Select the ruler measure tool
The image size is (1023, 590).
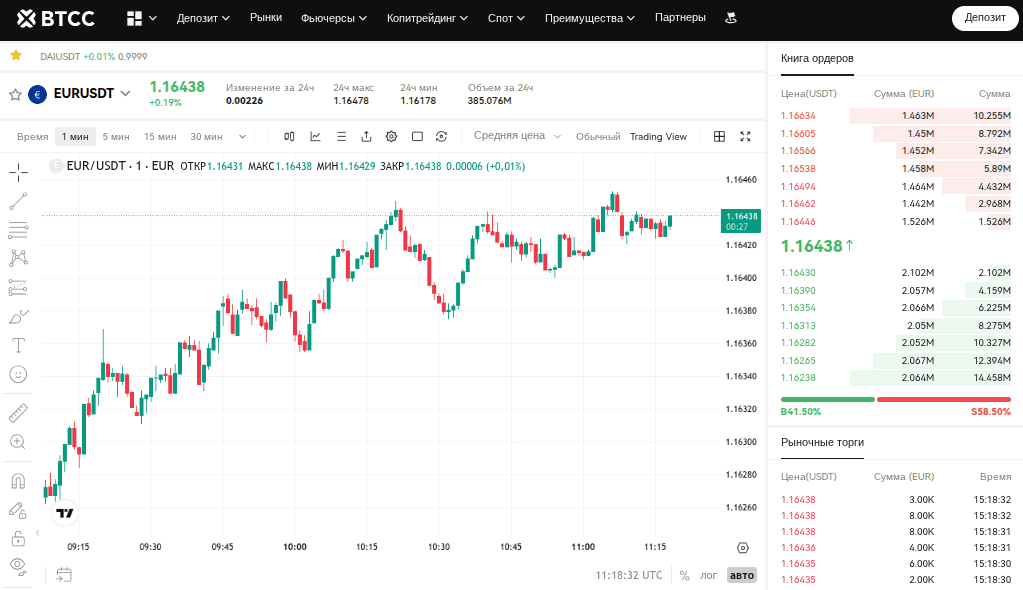[x=18, y=412]
